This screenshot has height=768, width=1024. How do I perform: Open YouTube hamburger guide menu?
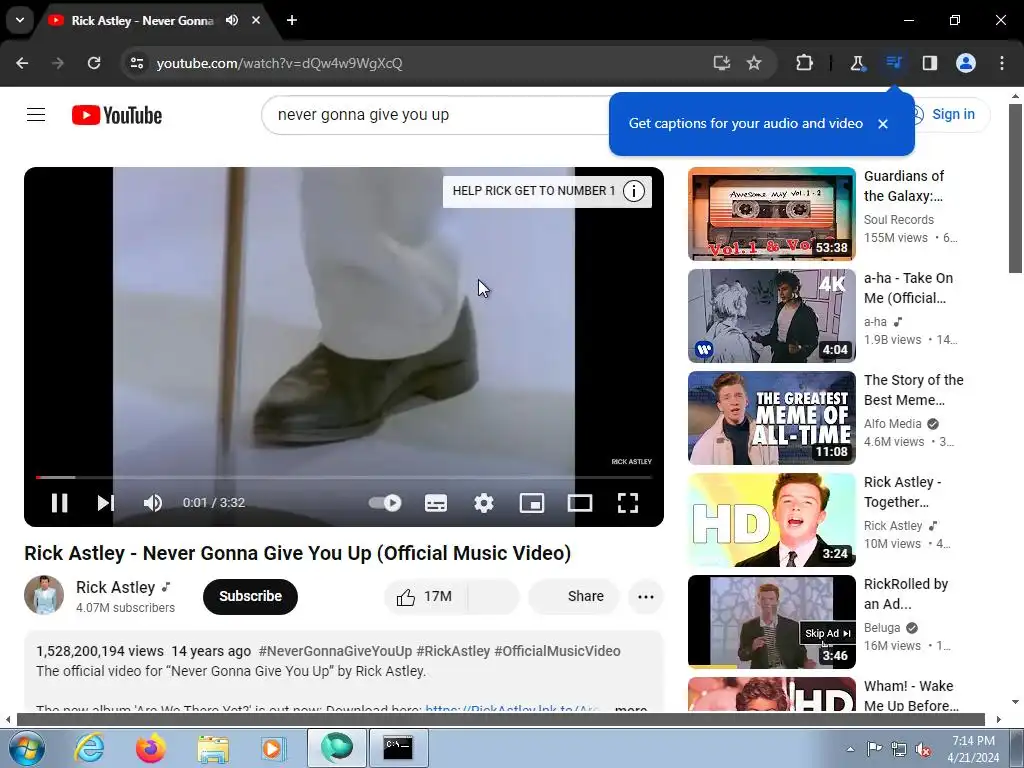coord(36,115)
